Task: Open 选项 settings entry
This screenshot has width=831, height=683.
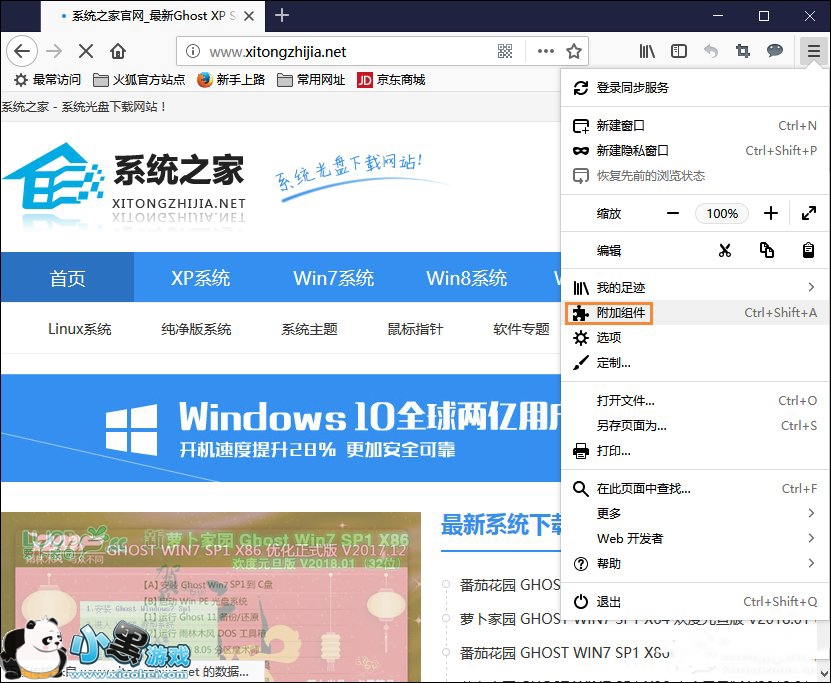Action: 695,338
